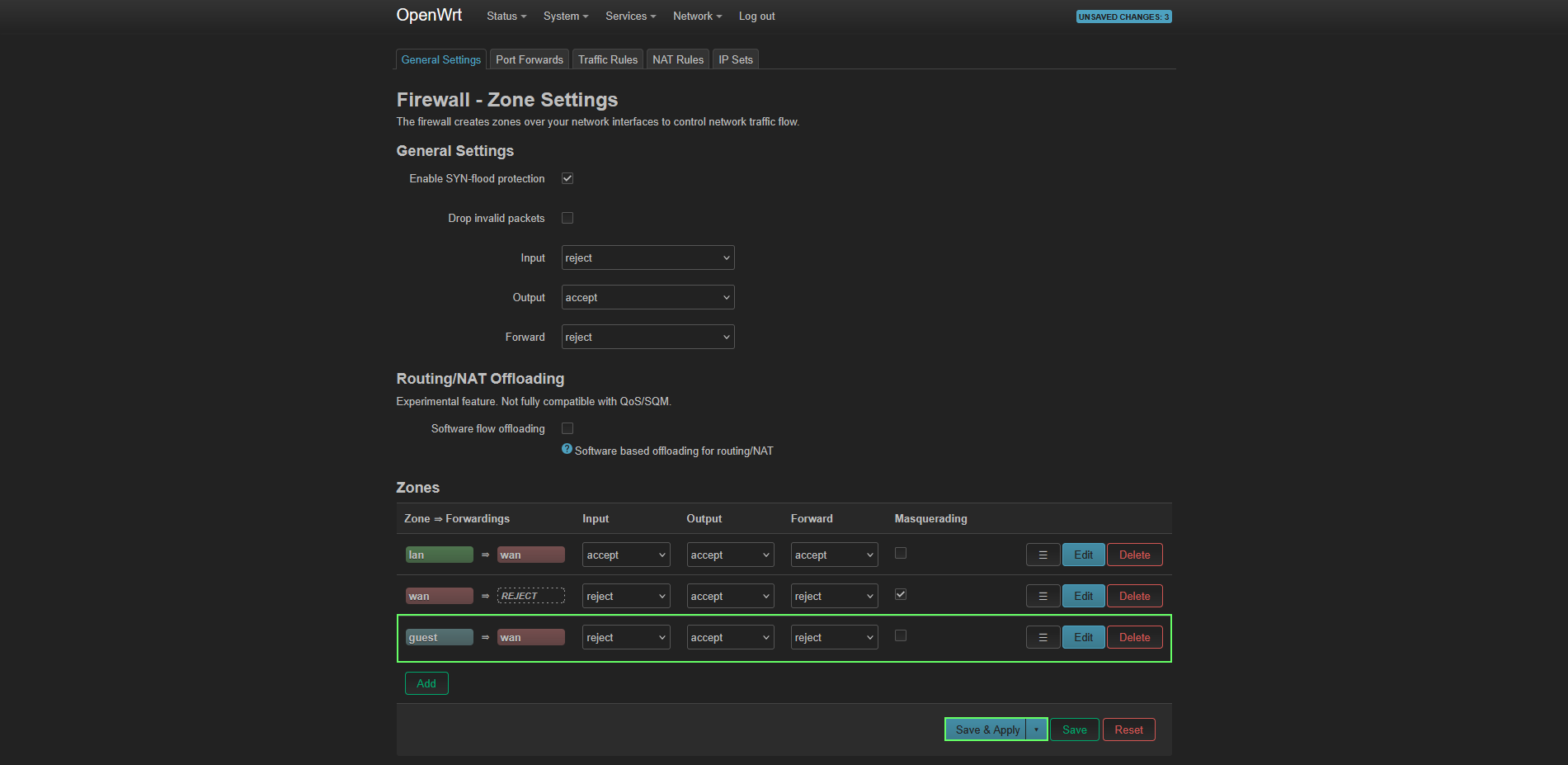Click the Unsaved Changes: 3 badge
Image resolution: width=1568 pixels, height=765 pixels.
(x=1123, y=17)
